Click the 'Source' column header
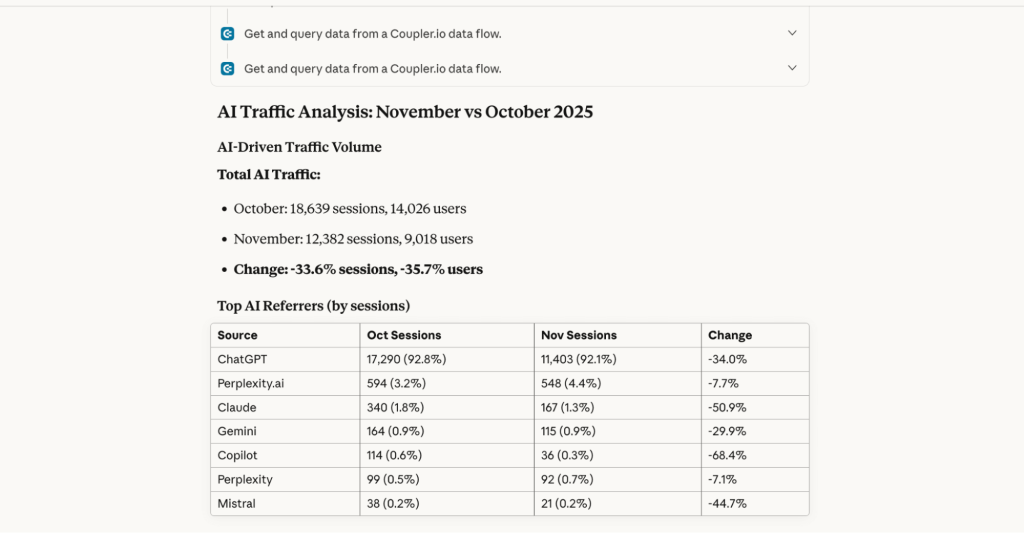This screenshot has width=1024, height=533. pyautogui.click(x=238, y=336)
